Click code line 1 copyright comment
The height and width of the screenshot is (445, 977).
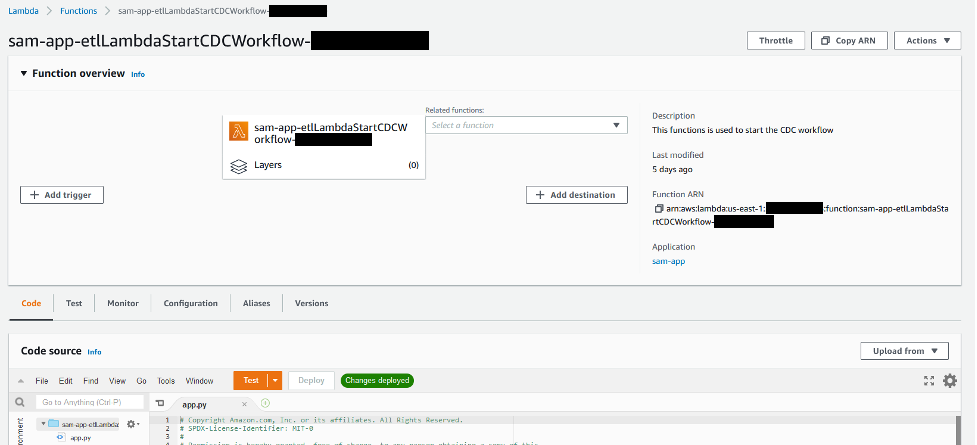click(x=322, y=420)
